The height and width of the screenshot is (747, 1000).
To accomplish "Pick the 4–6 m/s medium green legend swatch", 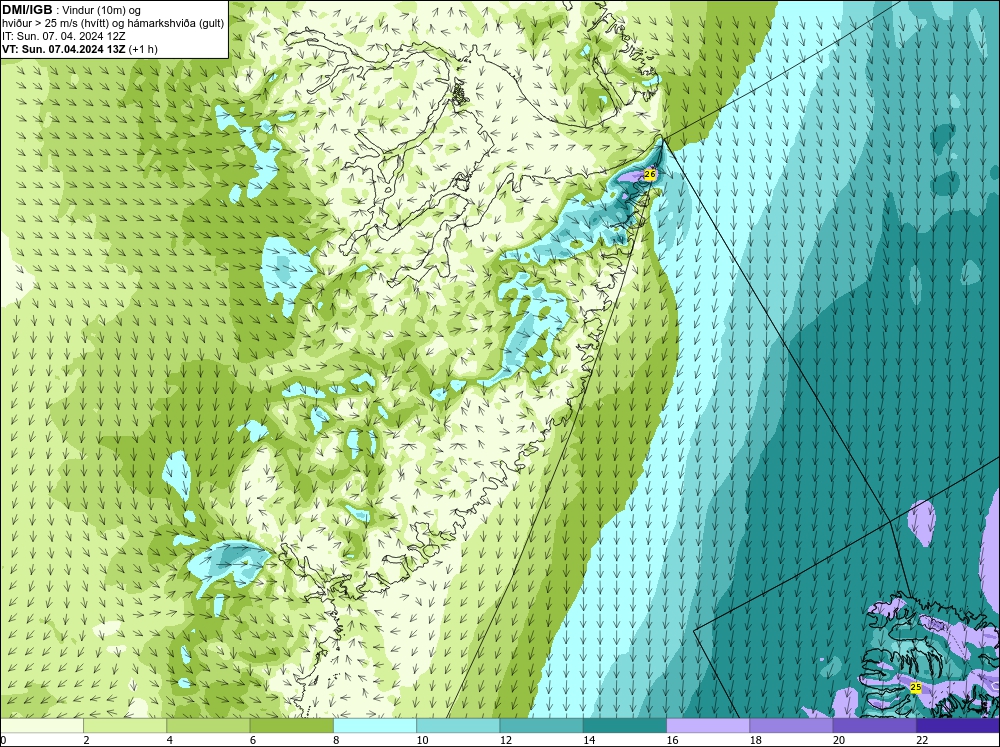I will coord(208,726).
